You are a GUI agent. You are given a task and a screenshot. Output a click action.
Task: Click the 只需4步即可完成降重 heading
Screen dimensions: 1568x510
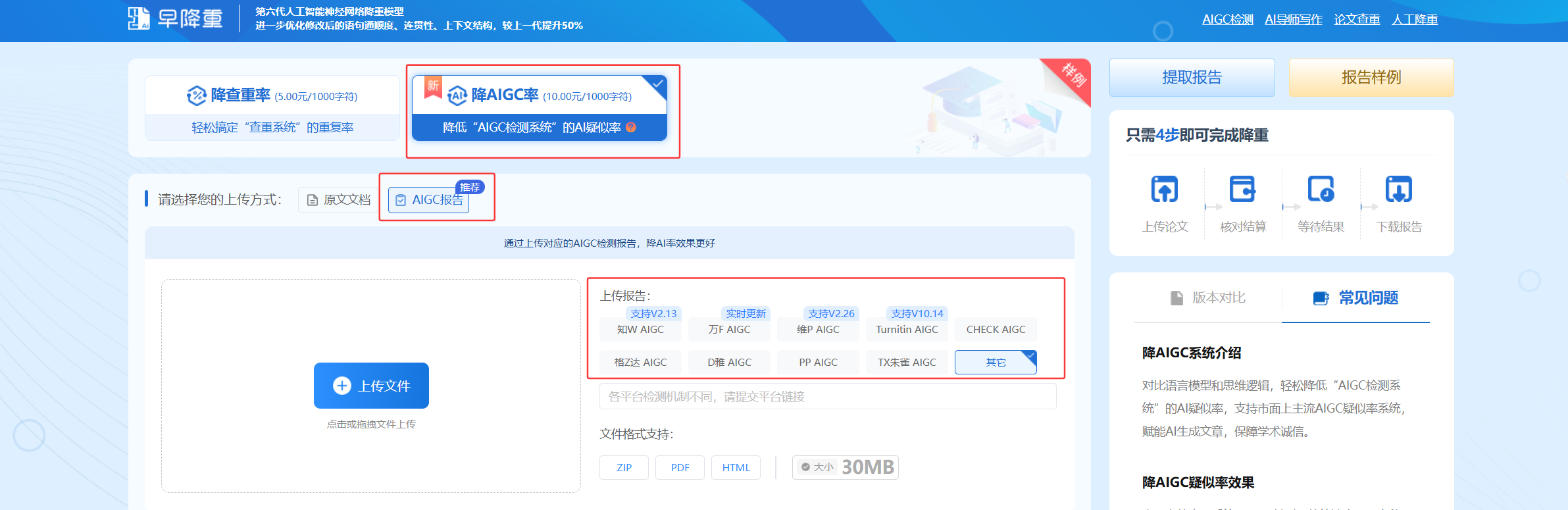(x=1197, y=136)
